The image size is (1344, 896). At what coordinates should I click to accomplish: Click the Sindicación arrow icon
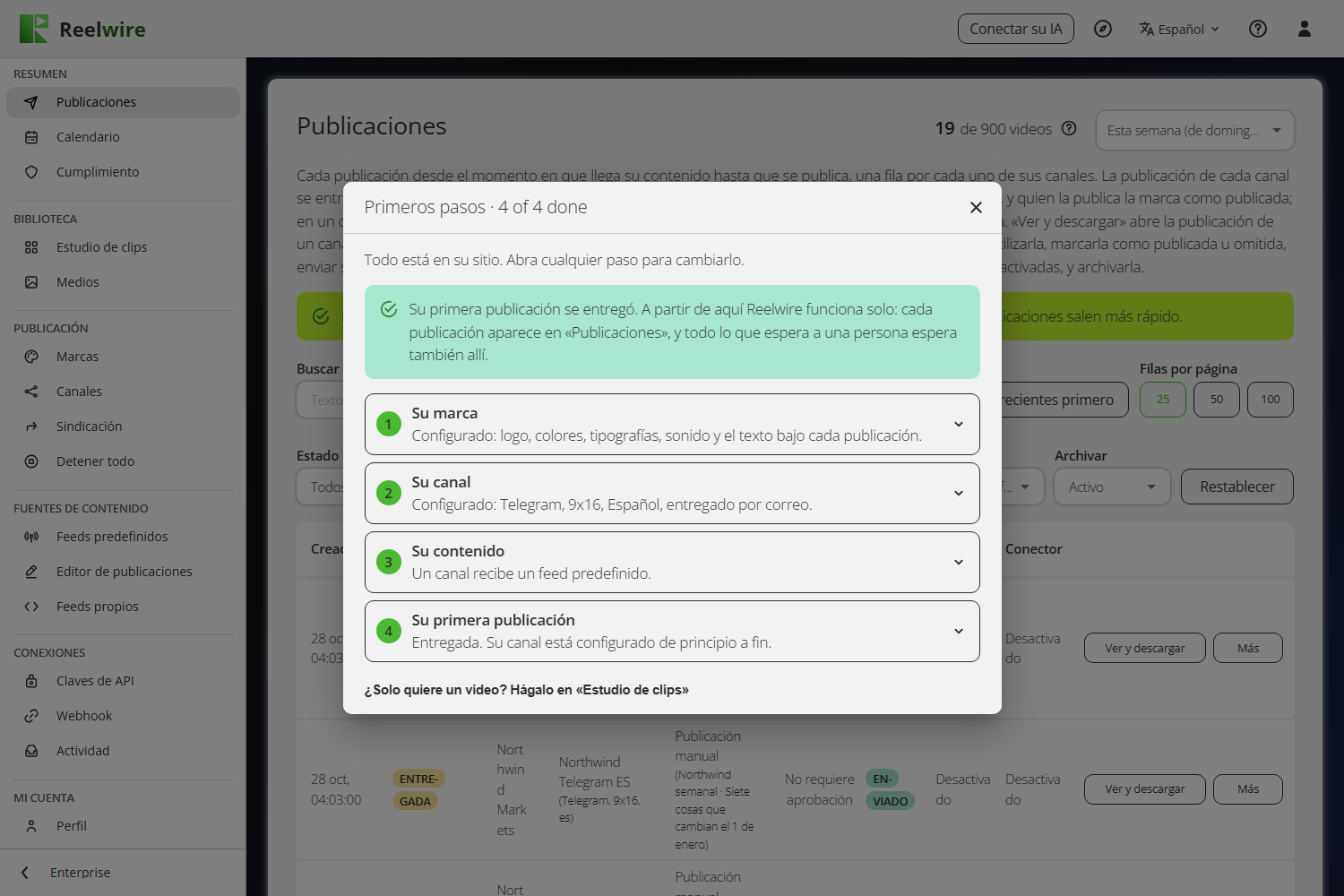31,426
